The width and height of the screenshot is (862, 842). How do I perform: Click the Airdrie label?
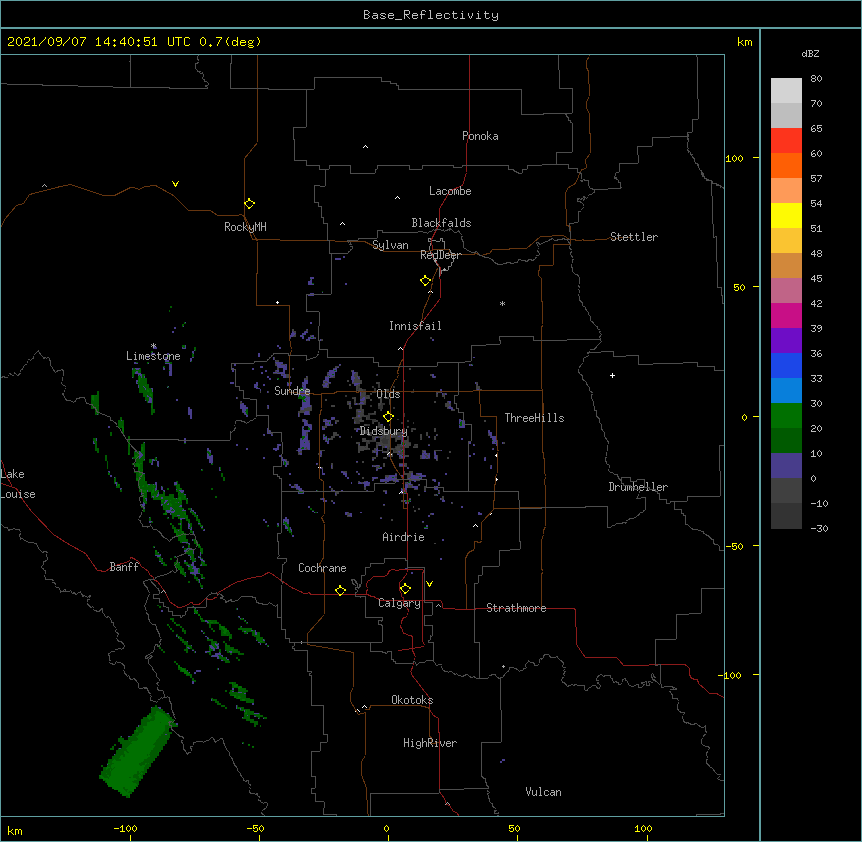(404, 537)
